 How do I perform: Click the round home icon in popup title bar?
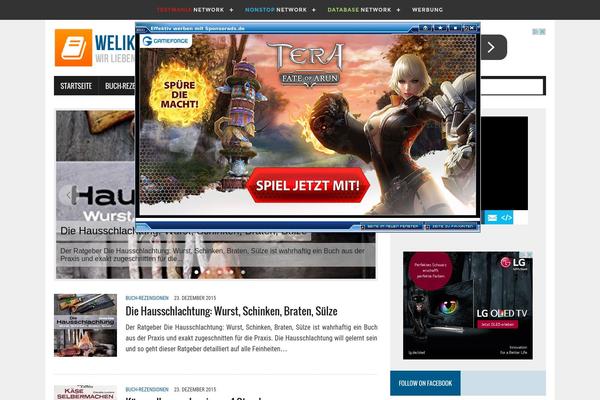425,28
